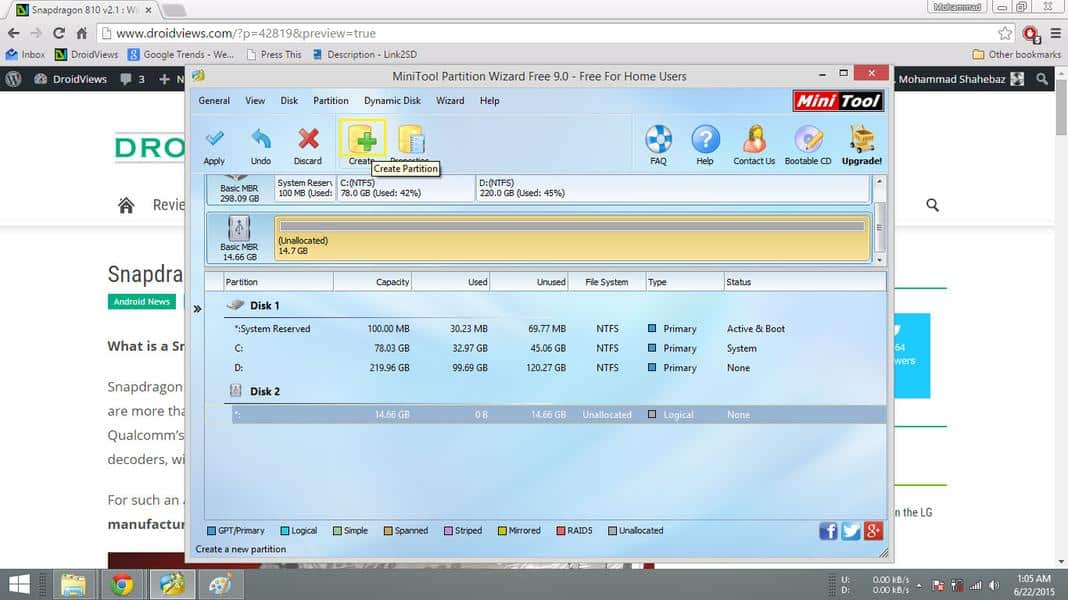Click the Android News tag on page
Image resolution: width=1068 pixels, height=600 pixels.
[142, 302]
